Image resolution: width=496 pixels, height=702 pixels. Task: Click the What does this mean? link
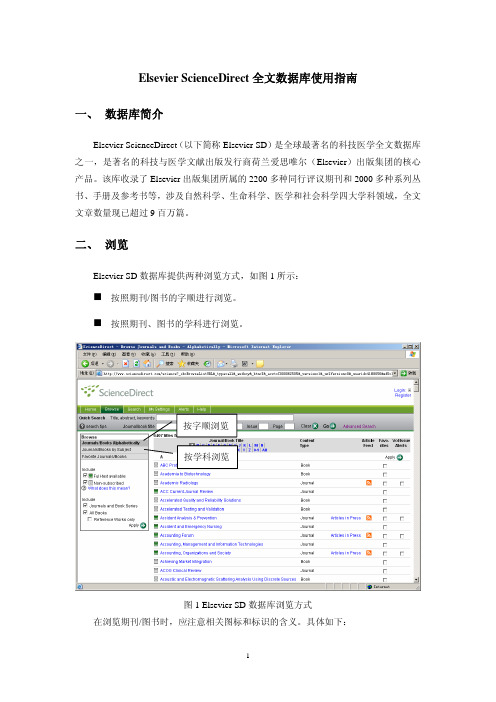[x=109, y=488]
